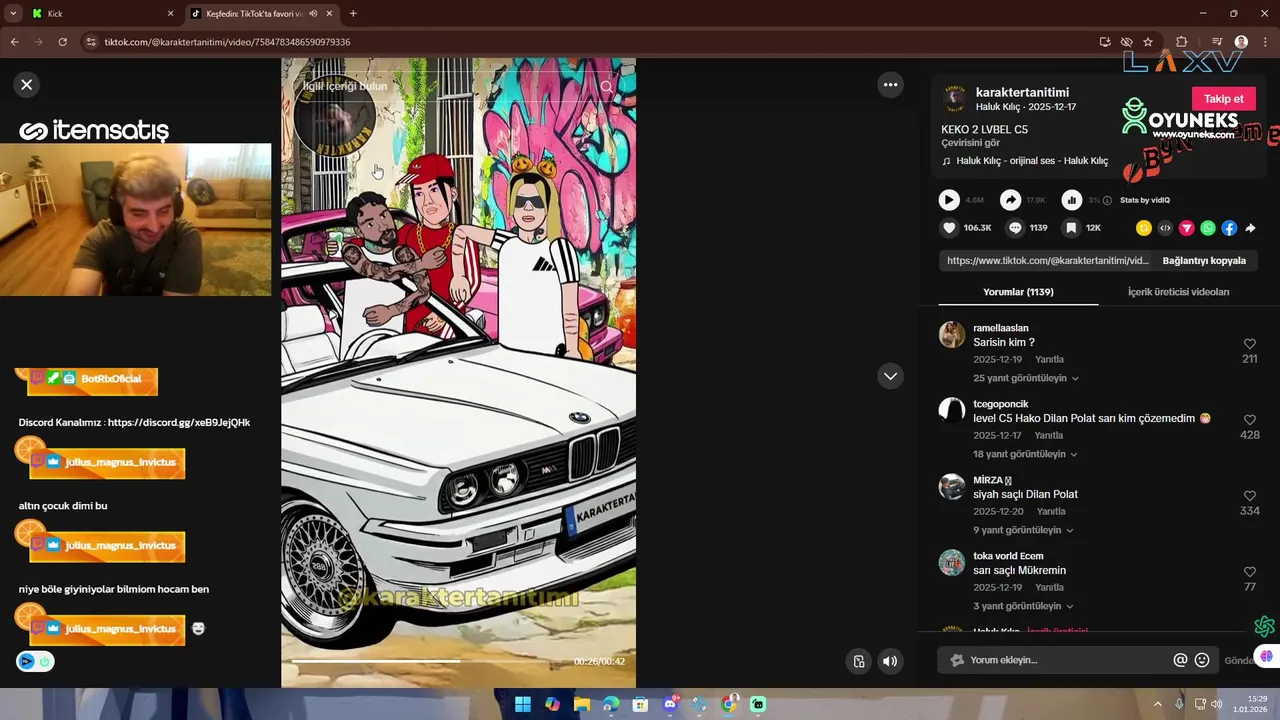This screenshot has height=720, width=1280.
Task: Go to the next video with the down chevron
Action: 890,376
